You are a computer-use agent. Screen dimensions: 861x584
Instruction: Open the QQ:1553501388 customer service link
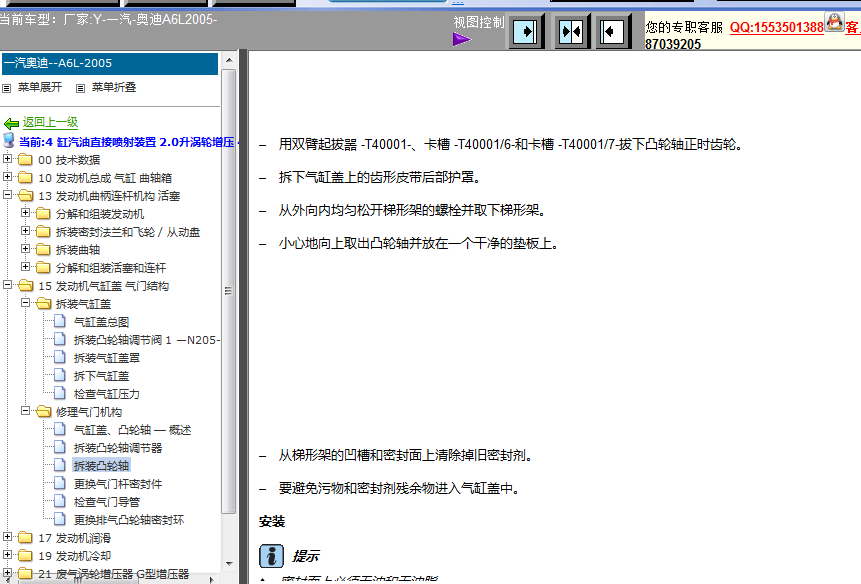point(776,27)
